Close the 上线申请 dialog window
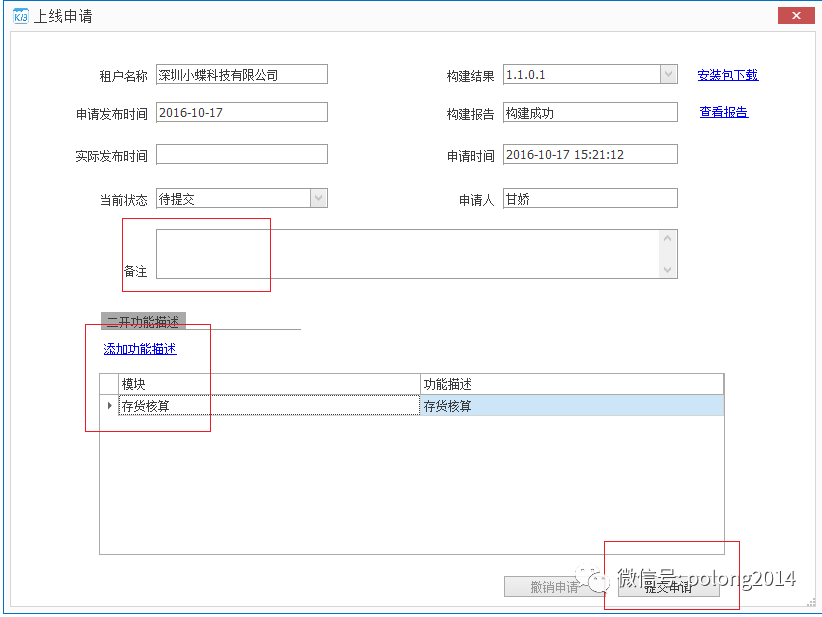822x617 pixels. [x=795, y=15]
